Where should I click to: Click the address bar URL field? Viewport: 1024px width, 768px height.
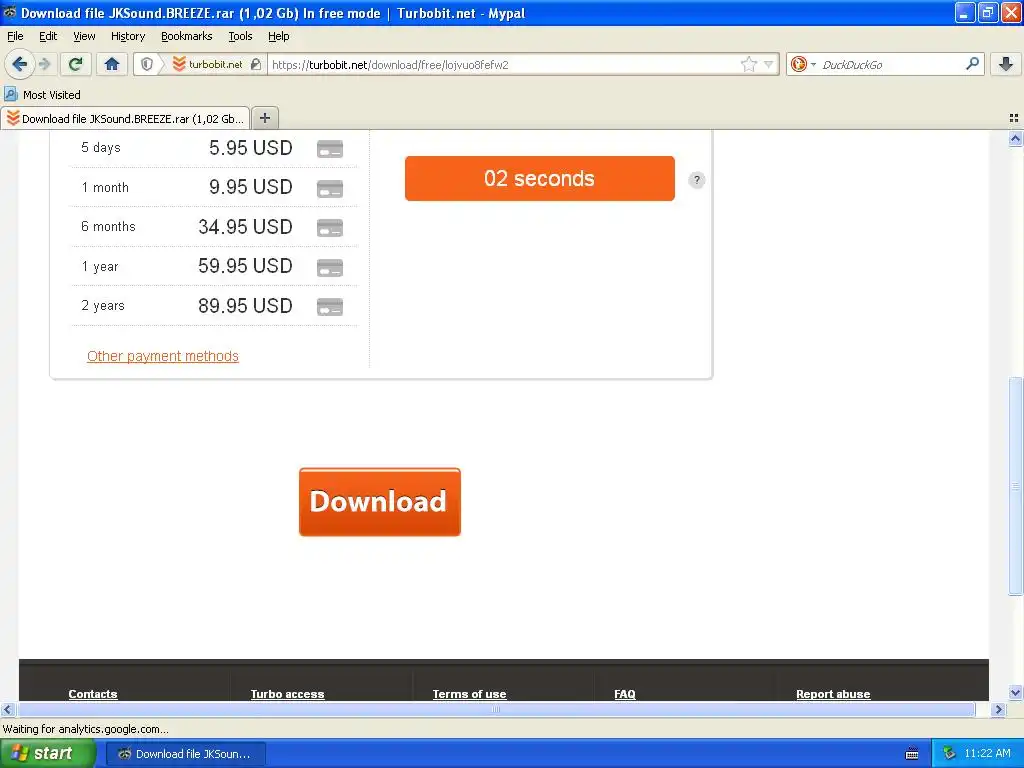[503, 64]
